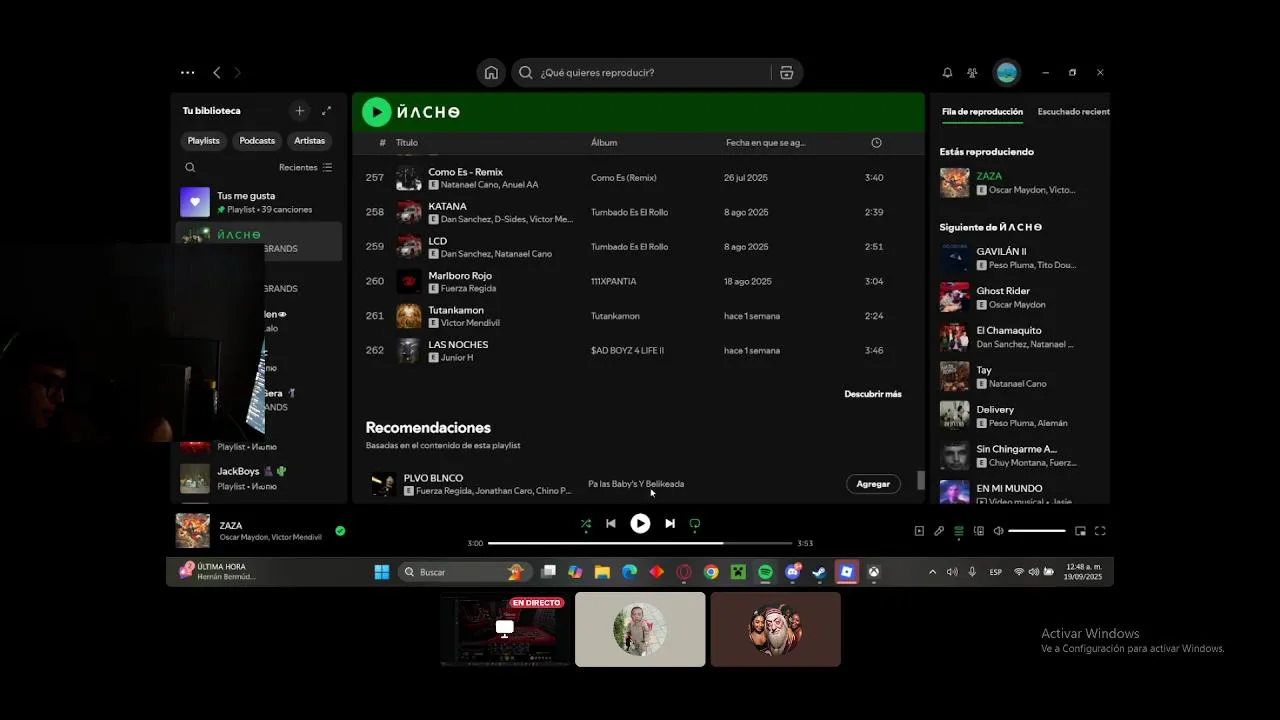
Task: Filter library by Podcasts
Action: pyautogui.click(x=257, y=141)
